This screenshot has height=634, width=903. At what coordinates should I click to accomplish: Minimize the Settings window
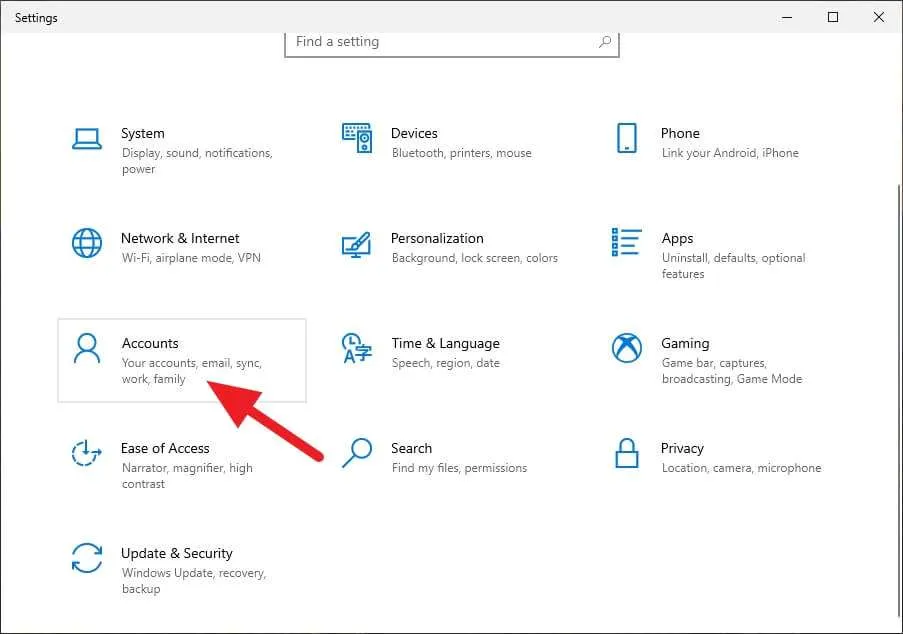click(x=787, y=17)
